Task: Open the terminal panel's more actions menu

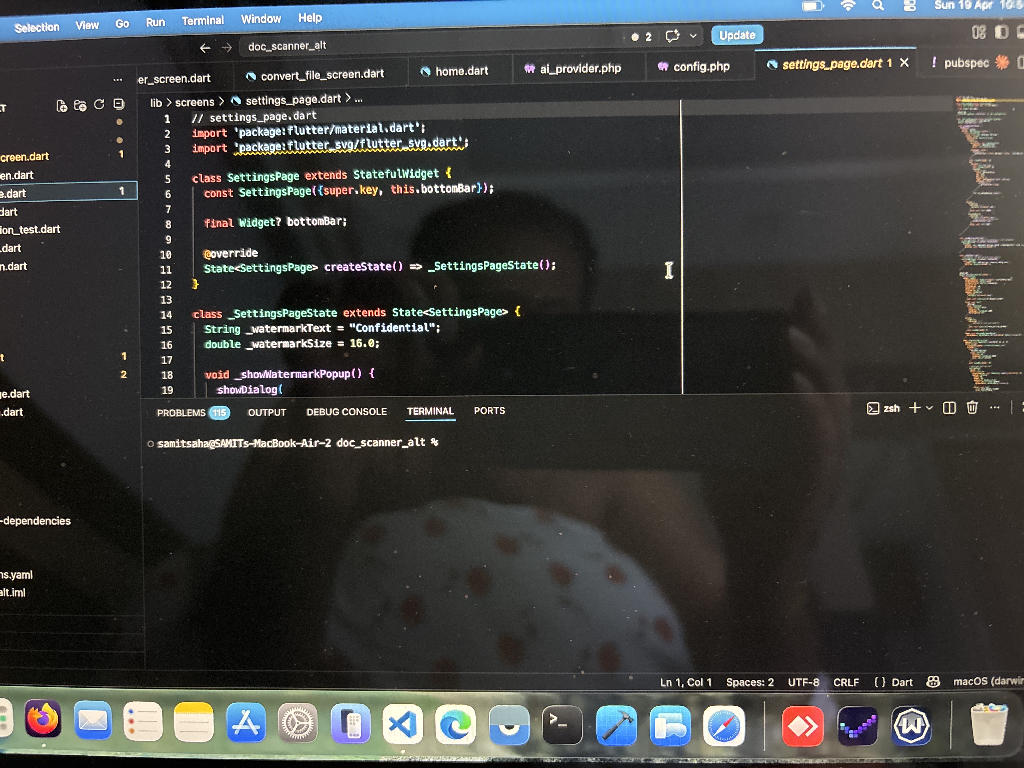Action: (994, 408)
